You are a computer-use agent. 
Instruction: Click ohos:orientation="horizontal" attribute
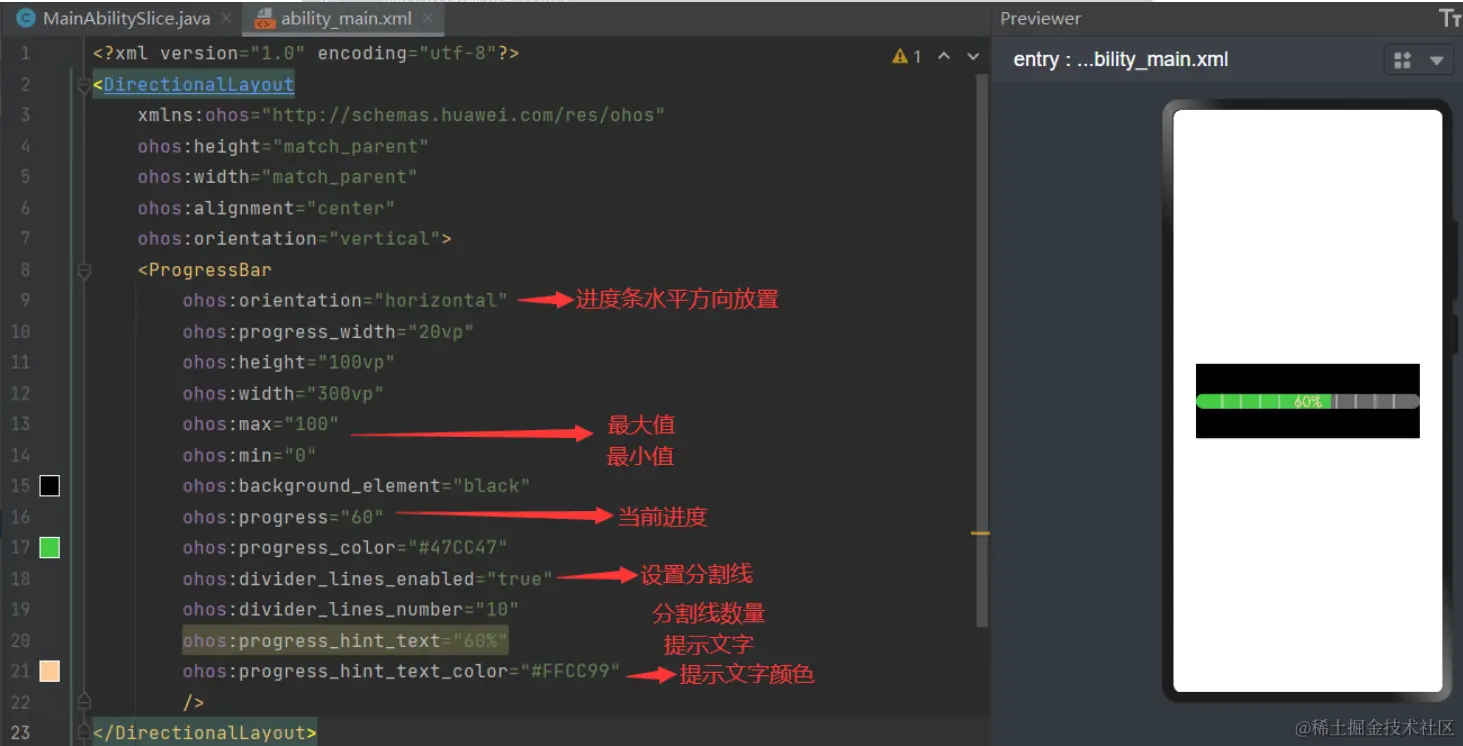(x=345, y=300)
